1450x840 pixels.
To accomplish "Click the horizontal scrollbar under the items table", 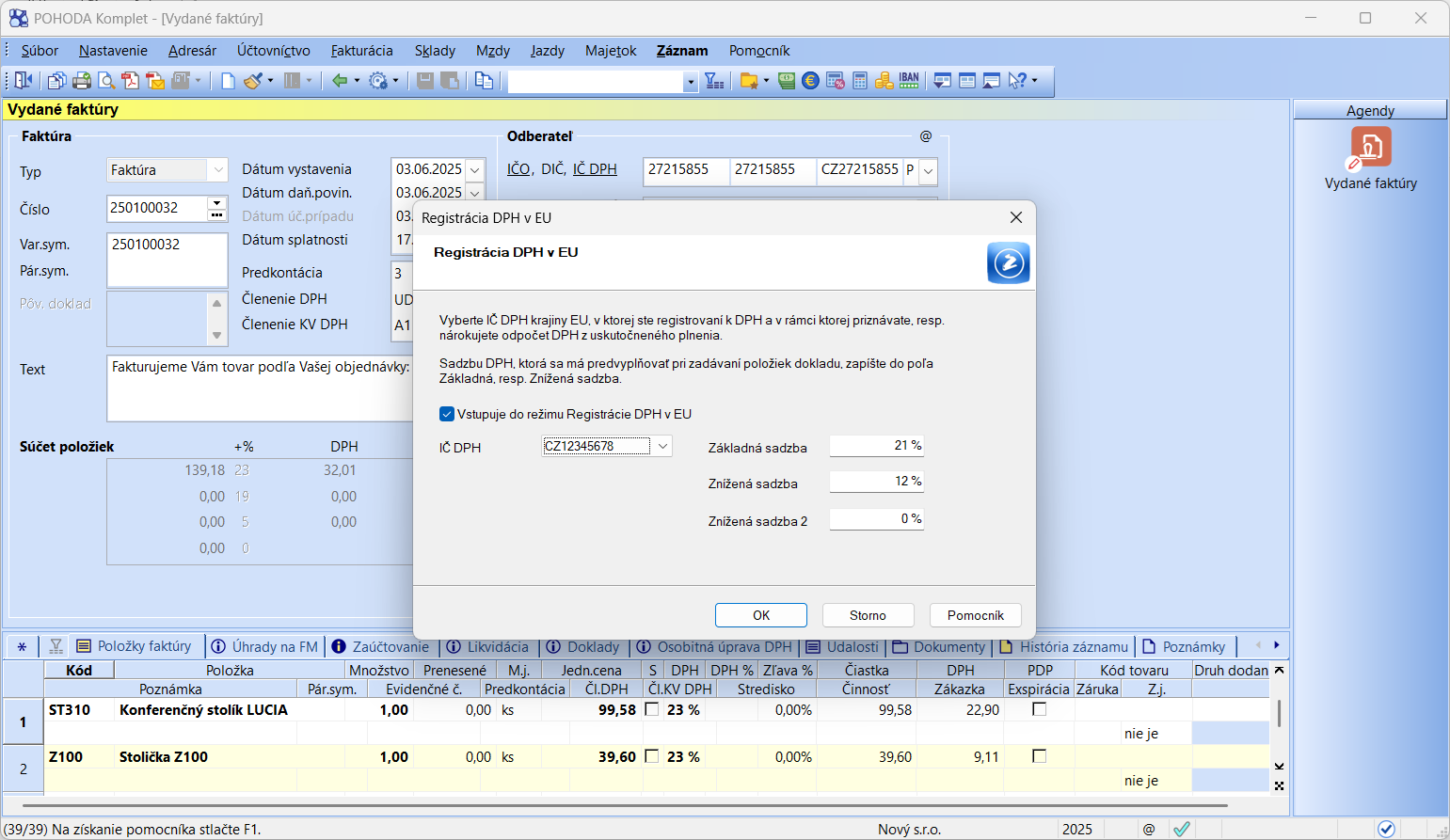I will (x=625, y=805).
